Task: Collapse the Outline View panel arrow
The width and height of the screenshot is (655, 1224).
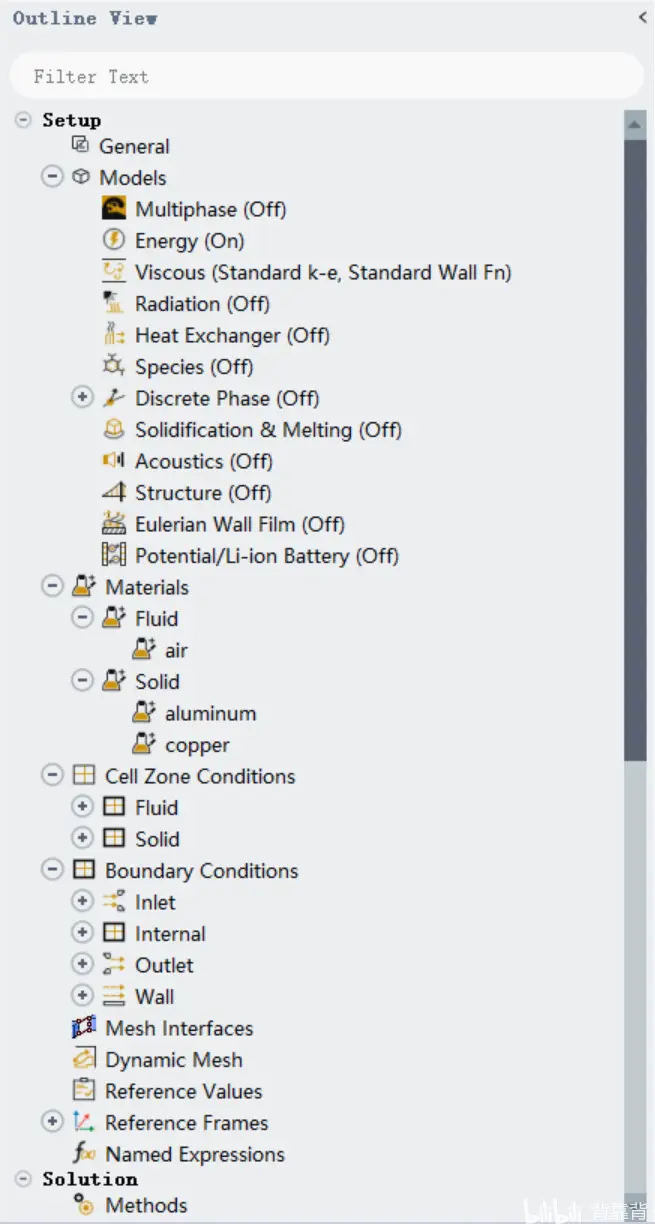Action: coord(642,17)
